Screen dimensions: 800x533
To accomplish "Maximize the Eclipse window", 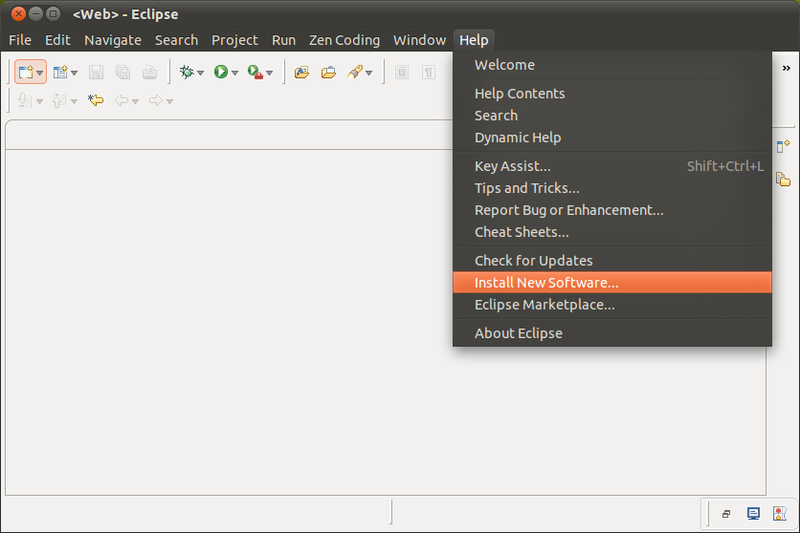I will (53, 14).
